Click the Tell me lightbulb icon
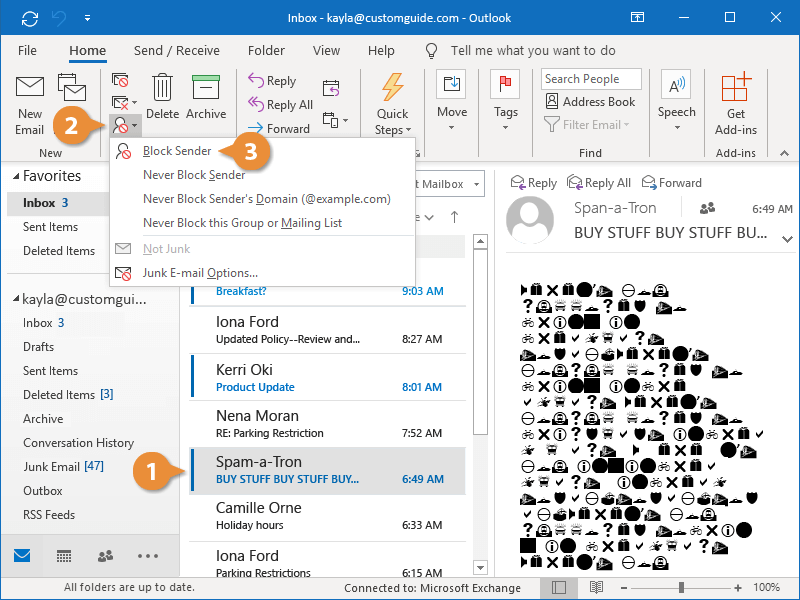 (x=431, y=51)
